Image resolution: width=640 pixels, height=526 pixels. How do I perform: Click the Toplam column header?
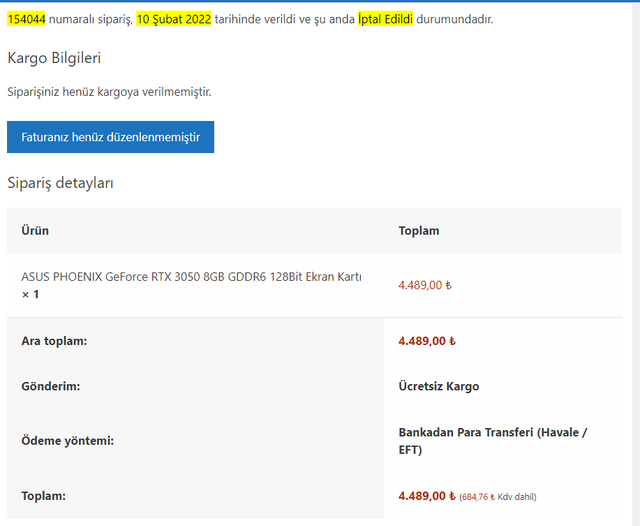419,231
